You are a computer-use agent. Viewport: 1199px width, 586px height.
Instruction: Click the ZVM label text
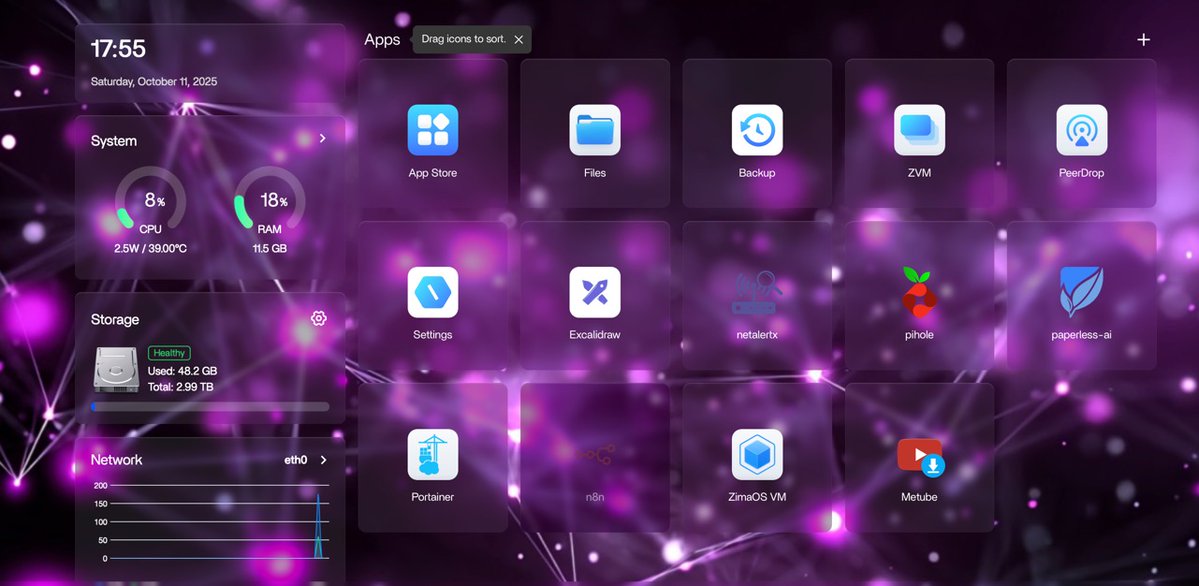(919, 173)
